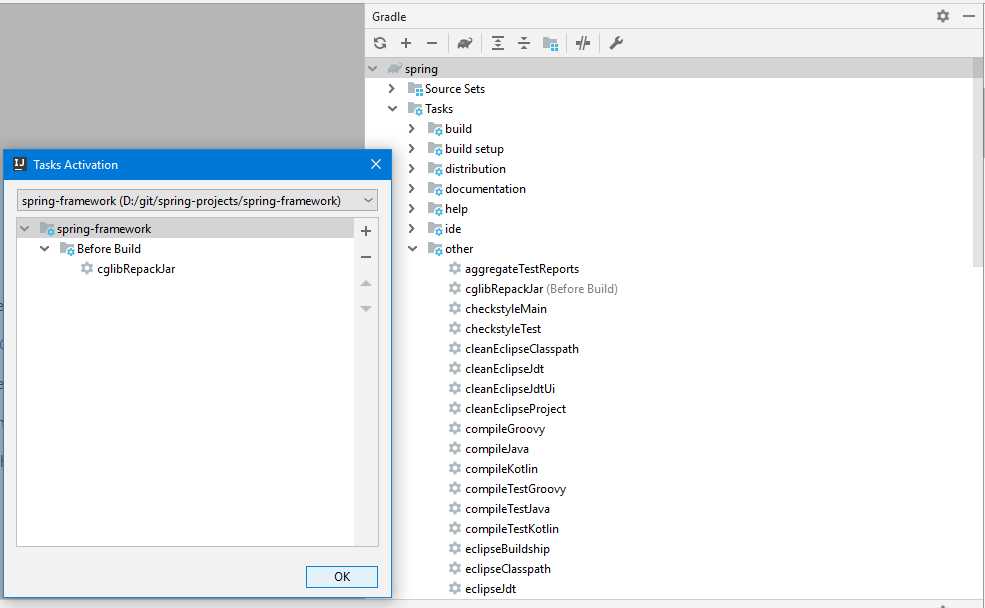Open the spring-framework project dropdown
985x608 pixels.
coord(197,200)
